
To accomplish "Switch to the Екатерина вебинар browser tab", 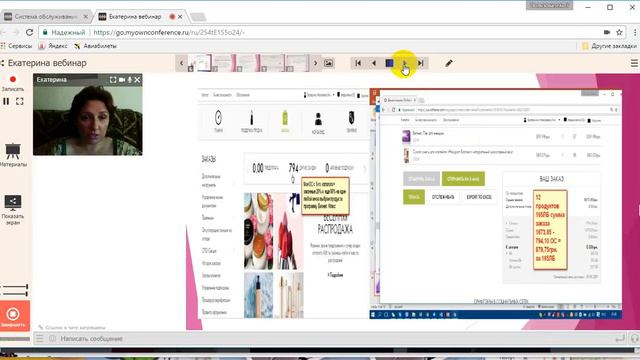I will click(x=135, y=17).
